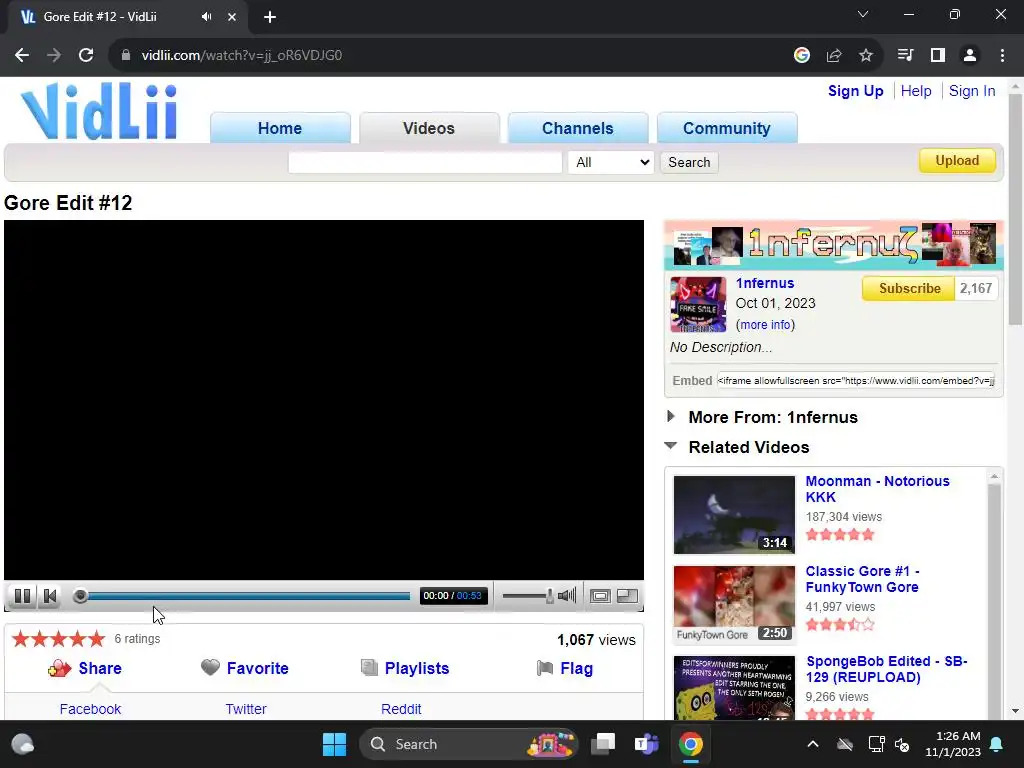This screenshot has height=768, width=1024.
Task: Select the Embed iframe code field
Action: [856, 381]
